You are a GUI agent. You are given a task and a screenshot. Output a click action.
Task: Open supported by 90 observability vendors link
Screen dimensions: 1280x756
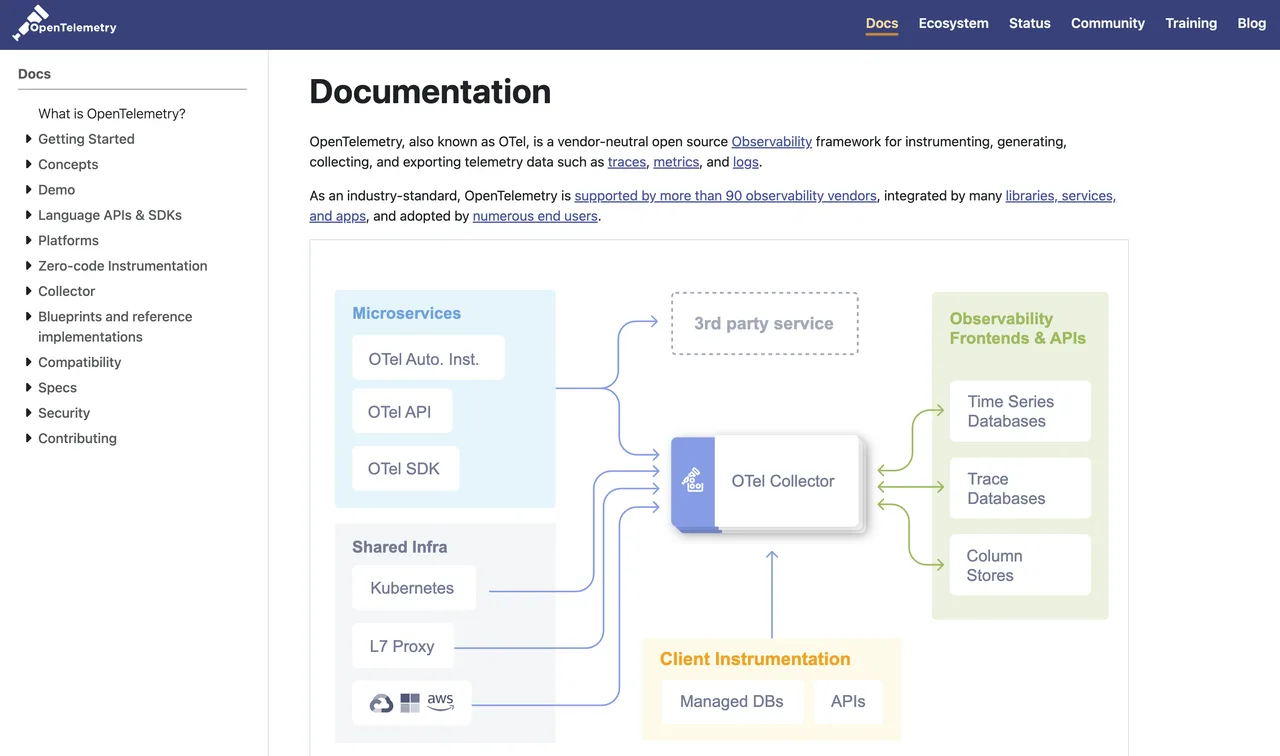[725, 196]
